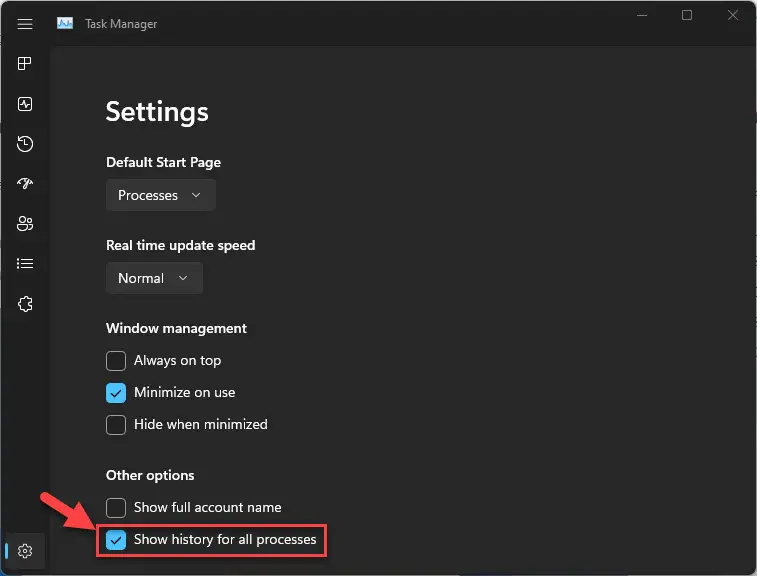This screenshot has height=576, width=757.
Task: Go to the Processes page icon
Action: pos(25,63)
